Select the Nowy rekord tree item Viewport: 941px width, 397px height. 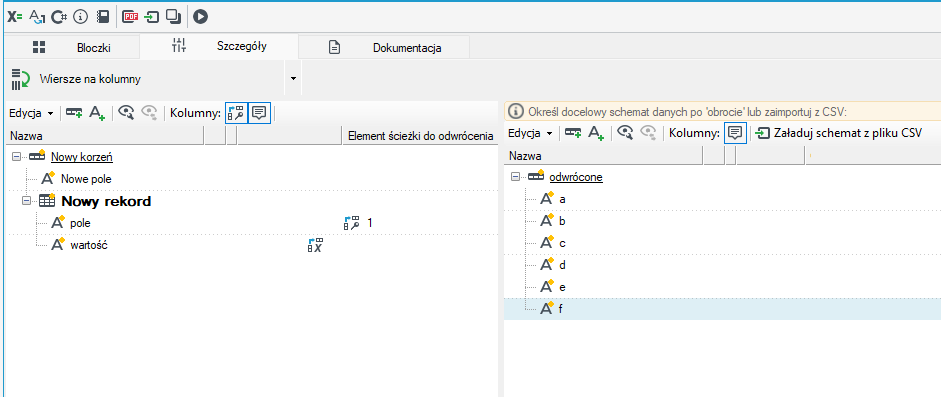pos(106,201)
